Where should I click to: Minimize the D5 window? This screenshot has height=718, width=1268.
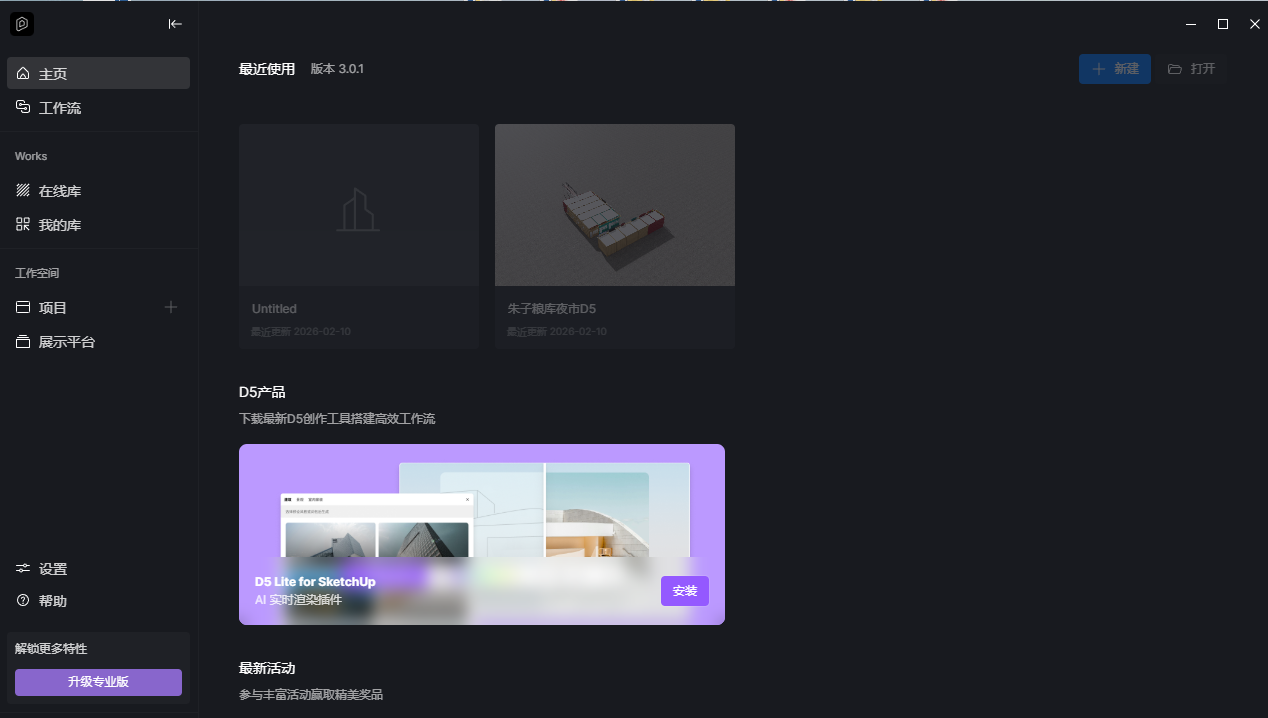click(x=1190, y=24)
